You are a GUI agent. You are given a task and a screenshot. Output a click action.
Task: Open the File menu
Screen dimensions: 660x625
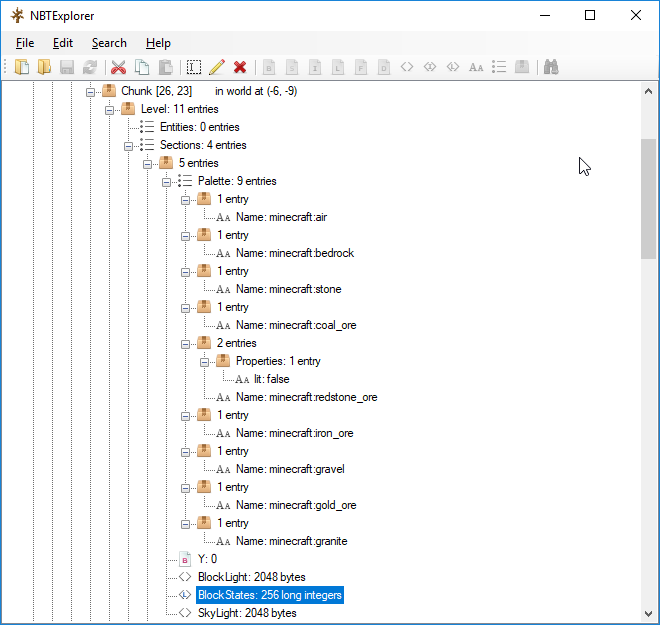(x=25, y=43)
